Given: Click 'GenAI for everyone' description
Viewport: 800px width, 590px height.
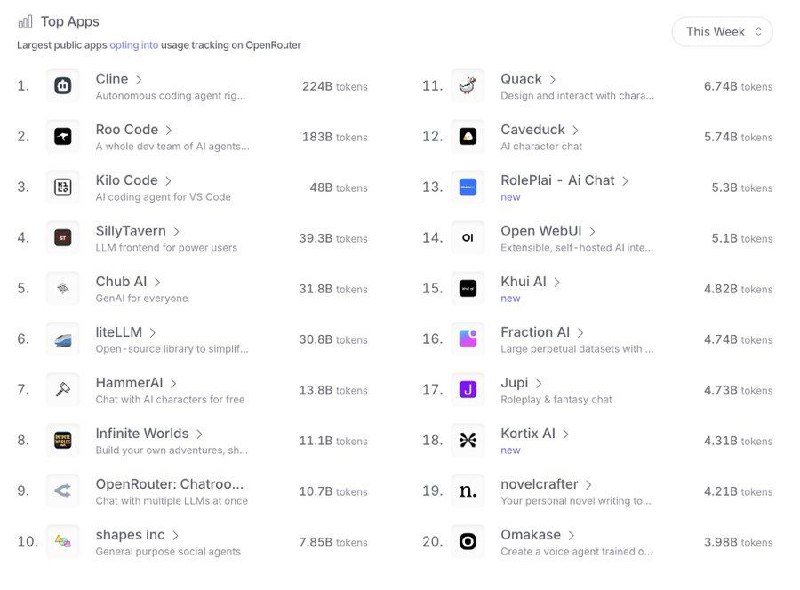Looking at the screenshot, I should (x=142, y=298).
